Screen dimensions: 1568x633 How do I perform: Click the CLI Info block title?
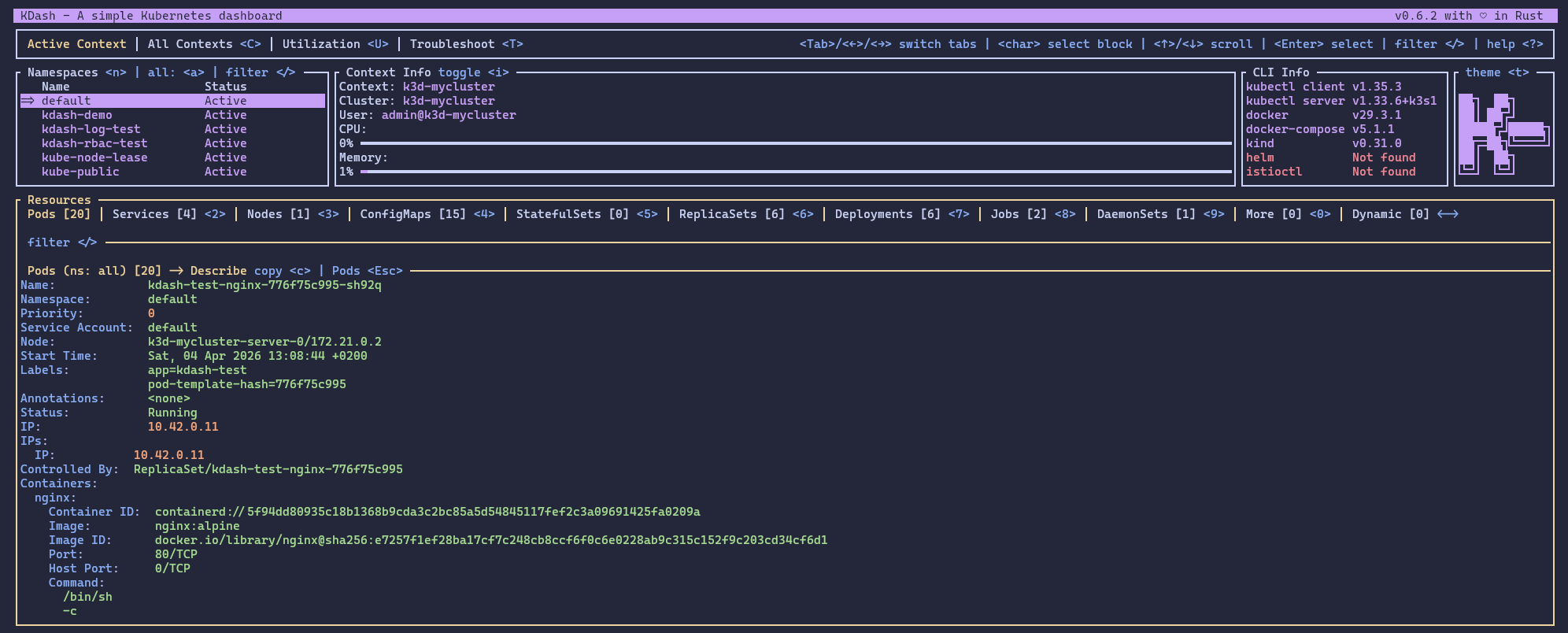[1281, 72]
